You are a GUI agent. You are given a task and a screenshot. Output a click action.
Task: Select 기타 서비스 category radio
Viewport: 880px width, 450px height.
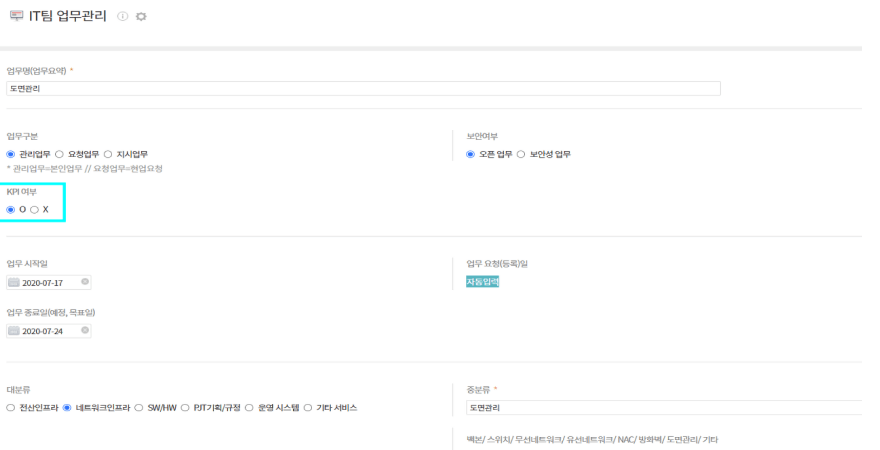308,408
